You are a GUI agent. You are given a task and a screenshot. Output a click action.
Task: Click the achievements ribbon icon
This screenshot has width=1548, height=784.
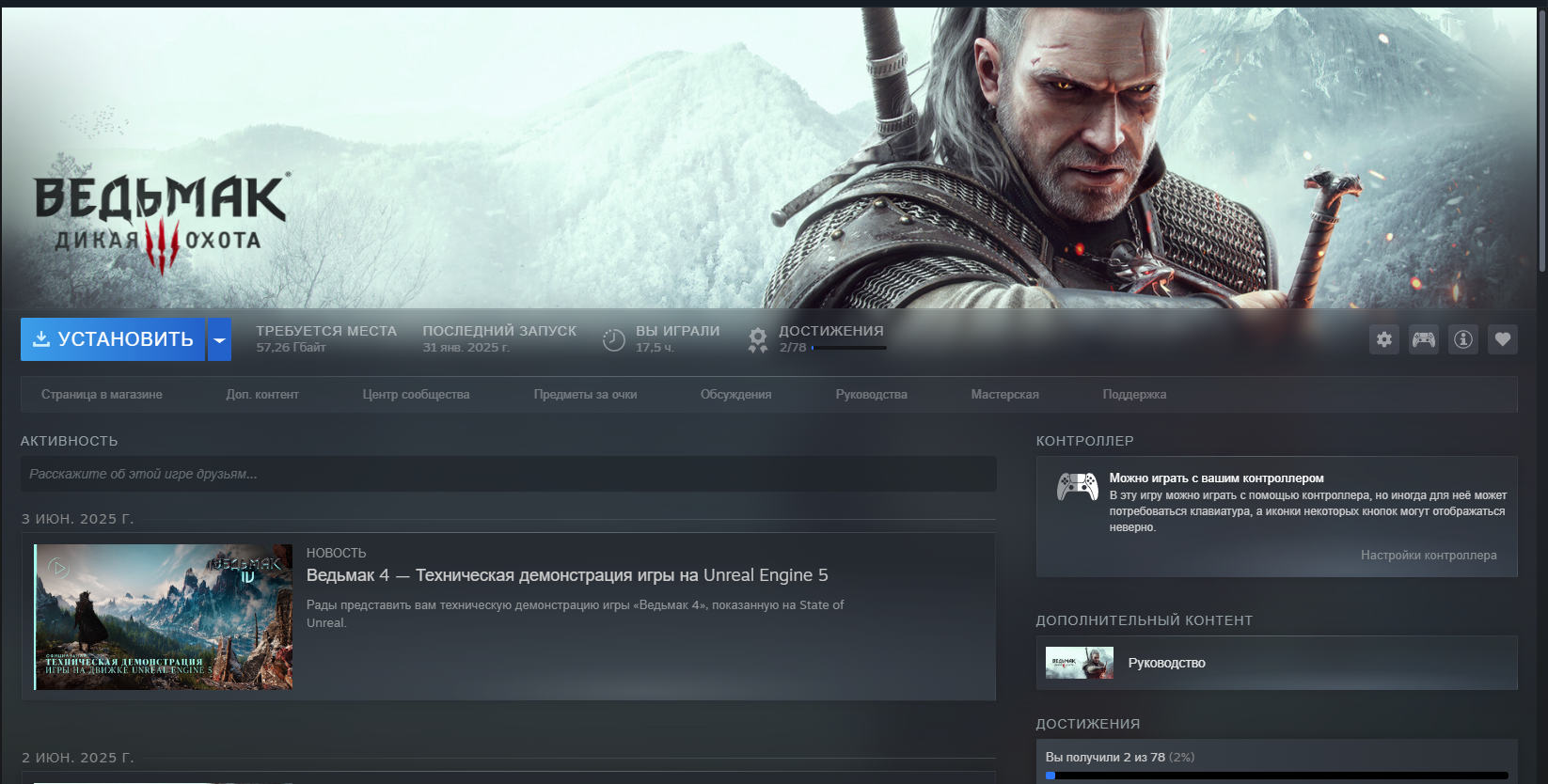click(758, 339)
